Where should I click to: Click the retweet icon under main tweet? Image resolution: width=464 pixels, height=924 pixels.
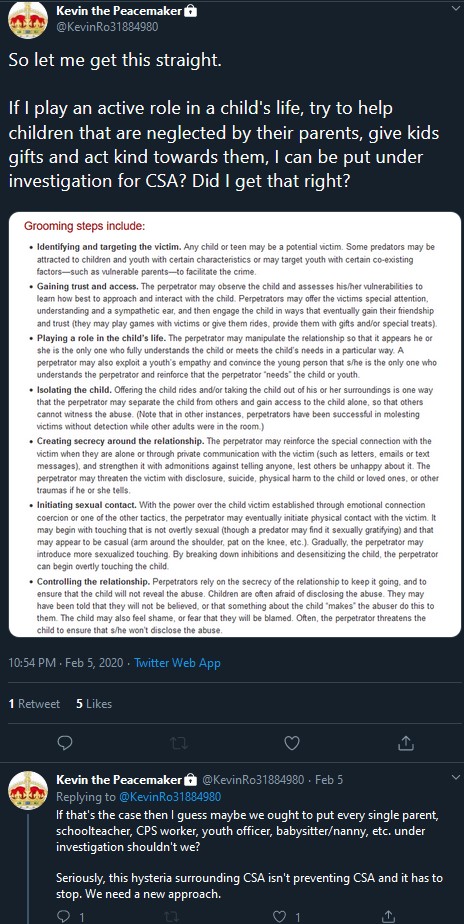[x=178, y=744]
